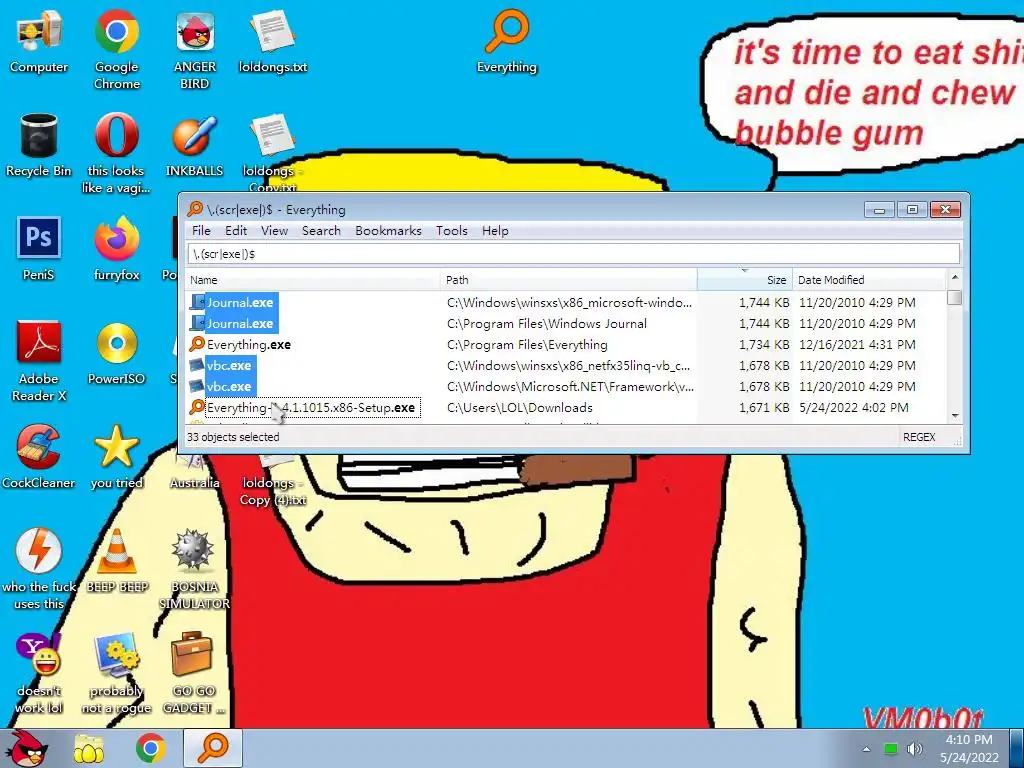Select the Yahoo 'doesn't work lol' icon

pyautogui.click(x=39, y=673)
